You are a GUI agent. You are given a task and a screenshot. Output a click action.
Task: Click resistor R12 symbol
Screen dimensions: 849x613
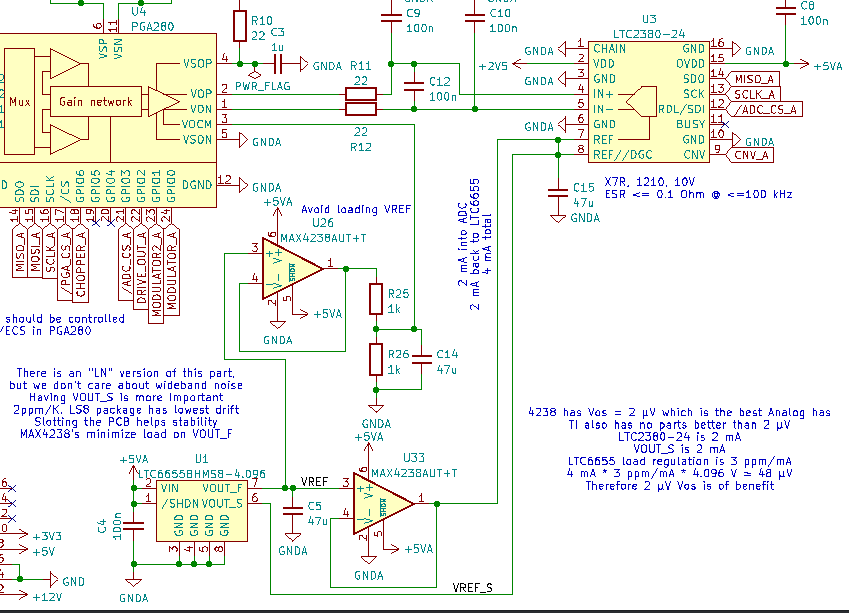(x=361, y=109)
